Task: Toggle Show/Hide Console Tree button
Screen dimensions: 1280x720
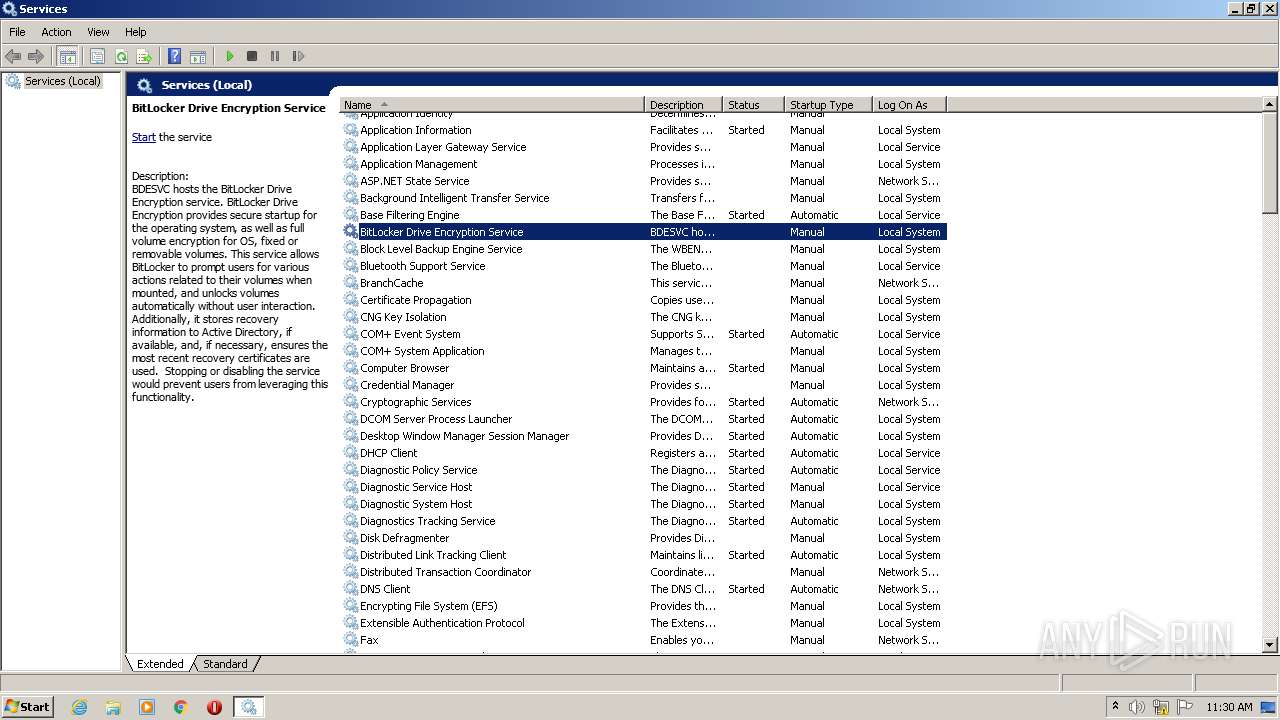Action: [67, 57]
